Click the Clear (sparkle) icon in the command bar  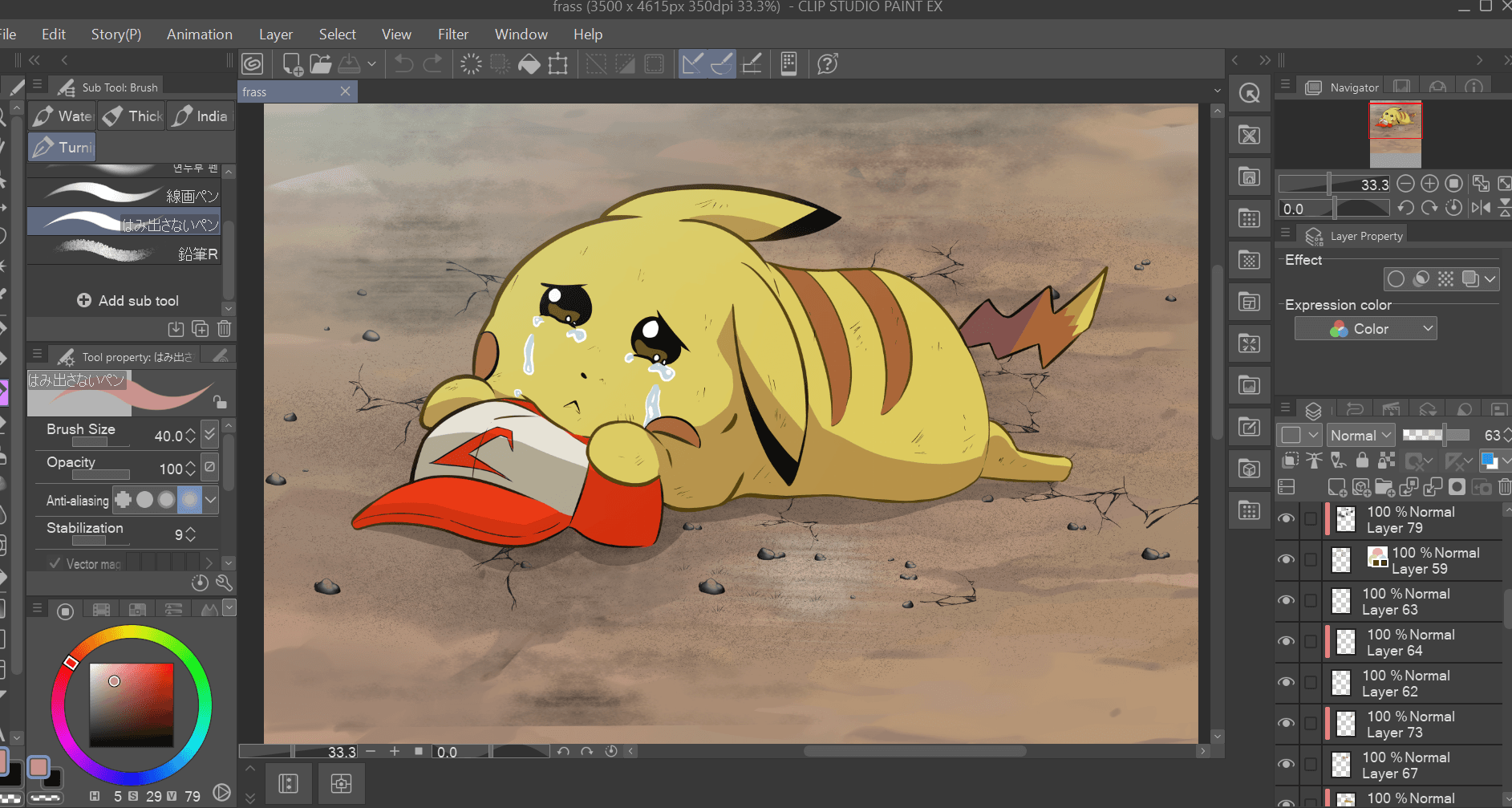tap(471, 64)
